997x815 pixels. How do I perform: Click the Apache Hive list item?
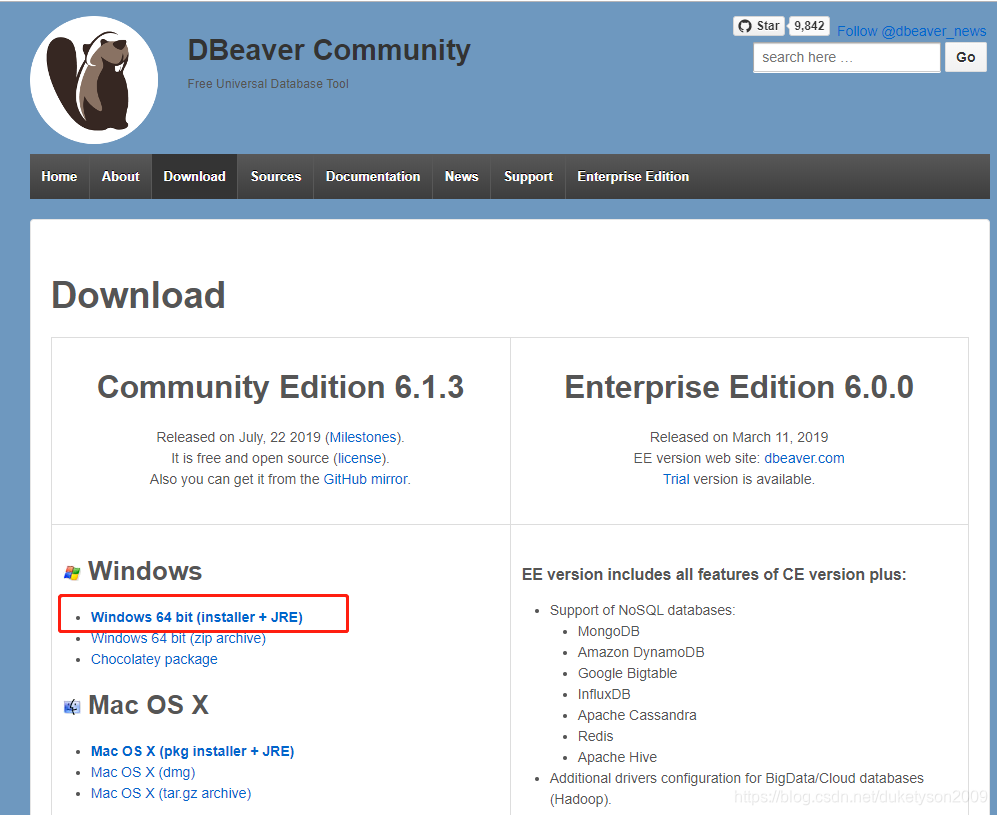617,757
